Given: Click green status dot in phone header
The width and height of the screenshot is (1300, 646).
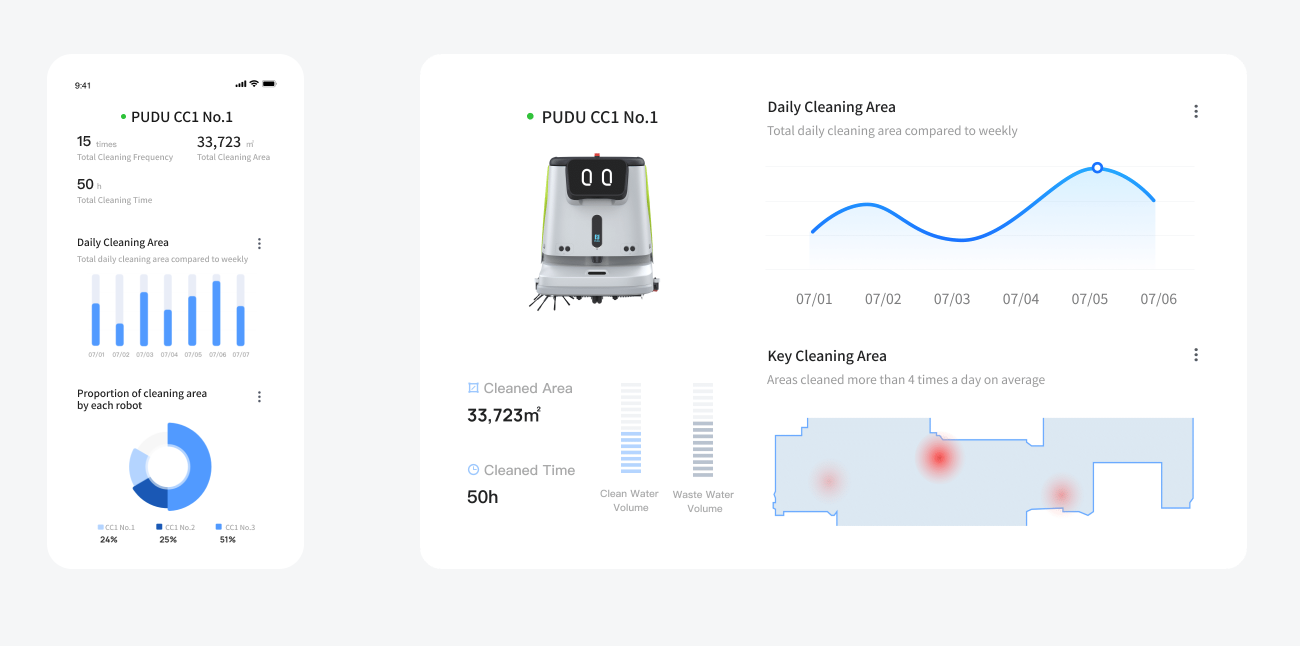Looking at the screenshot, I should [x=124, y=117].
